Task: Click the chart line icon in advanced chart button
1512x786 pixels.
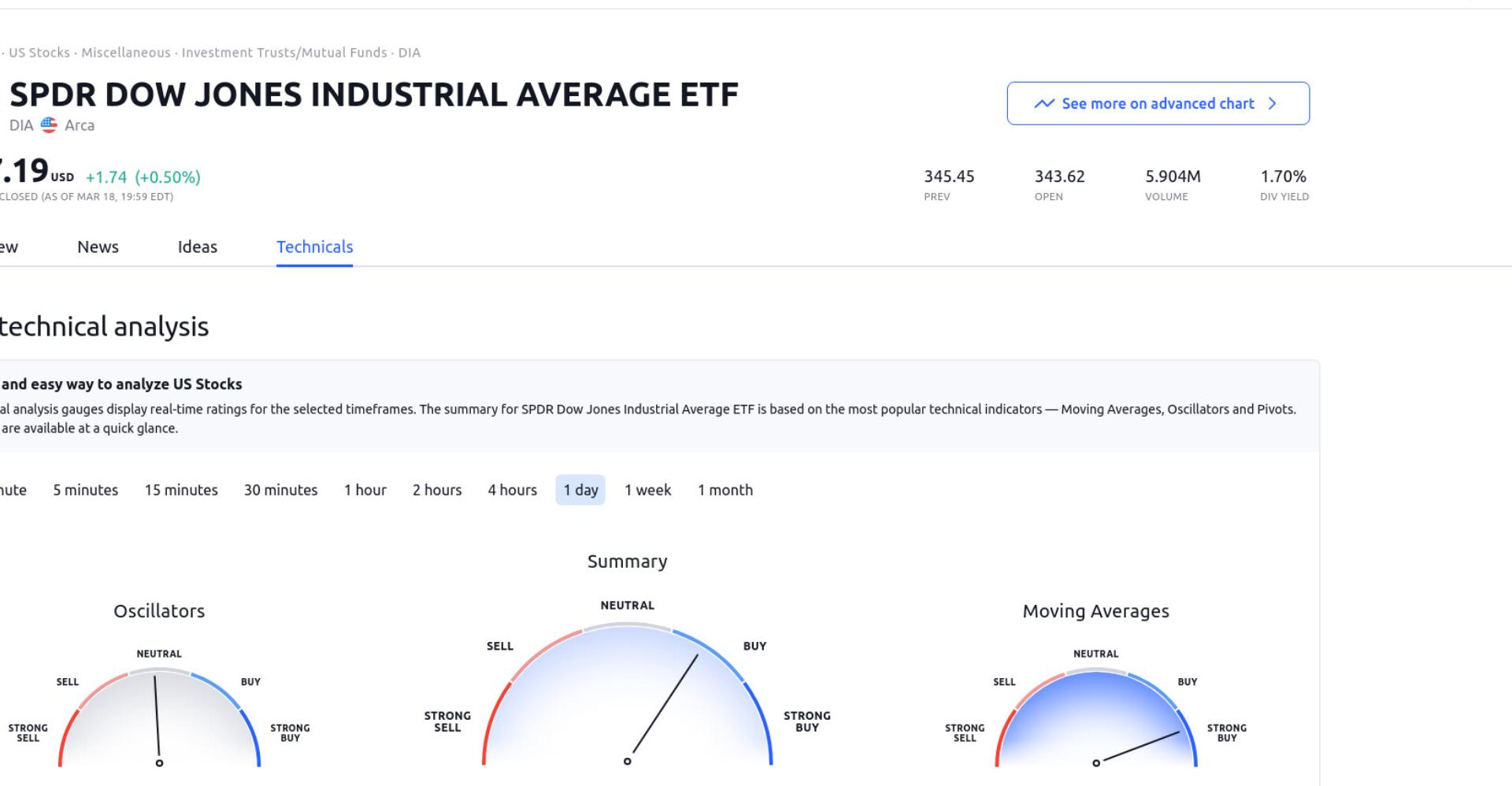Action: [1044, 104]
